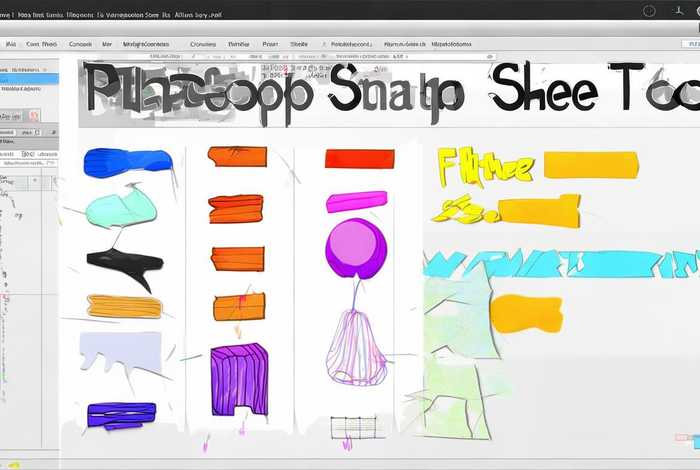Click the circular icon in the title bar

[651, 10]
